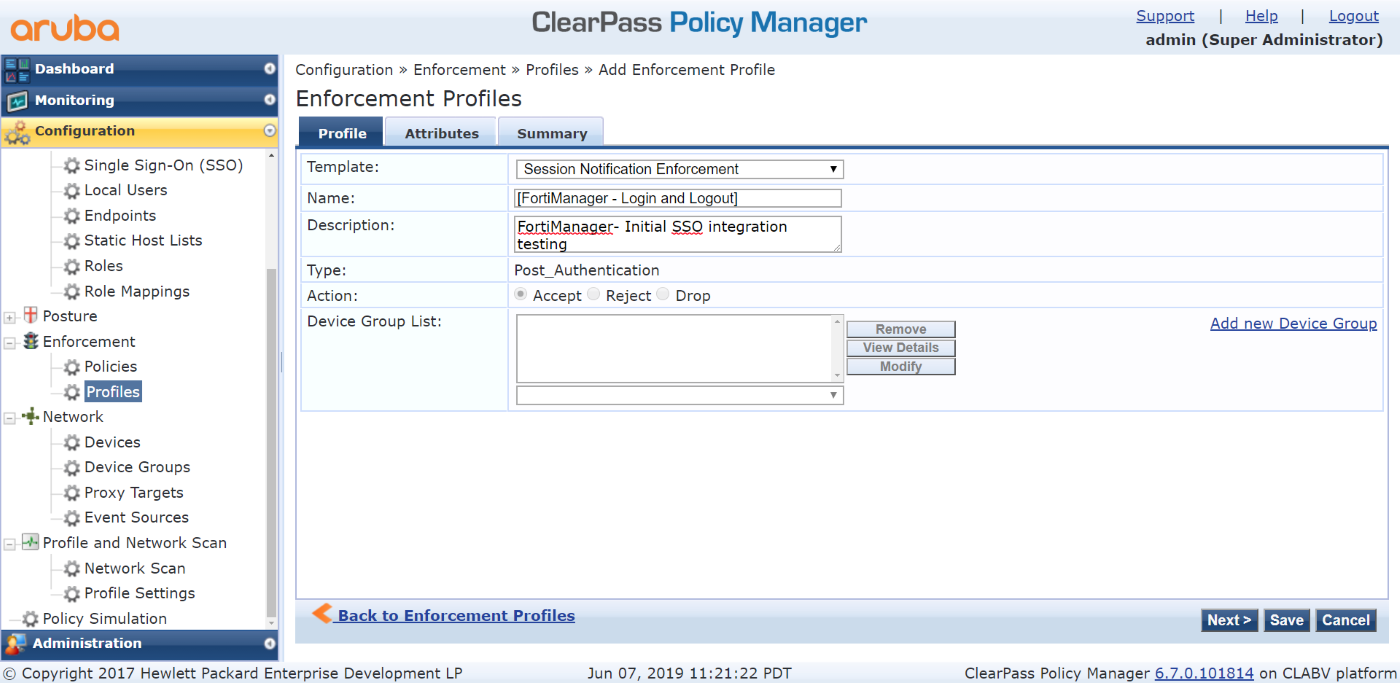Switch to the Summary tab
The image size is (1400, 683).
point(552,133)
